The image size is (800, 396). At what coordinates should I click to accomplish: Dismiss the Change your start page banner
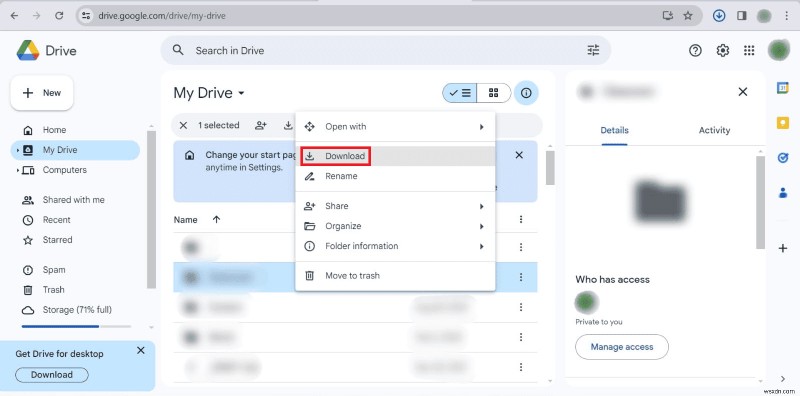coord(519,155)
